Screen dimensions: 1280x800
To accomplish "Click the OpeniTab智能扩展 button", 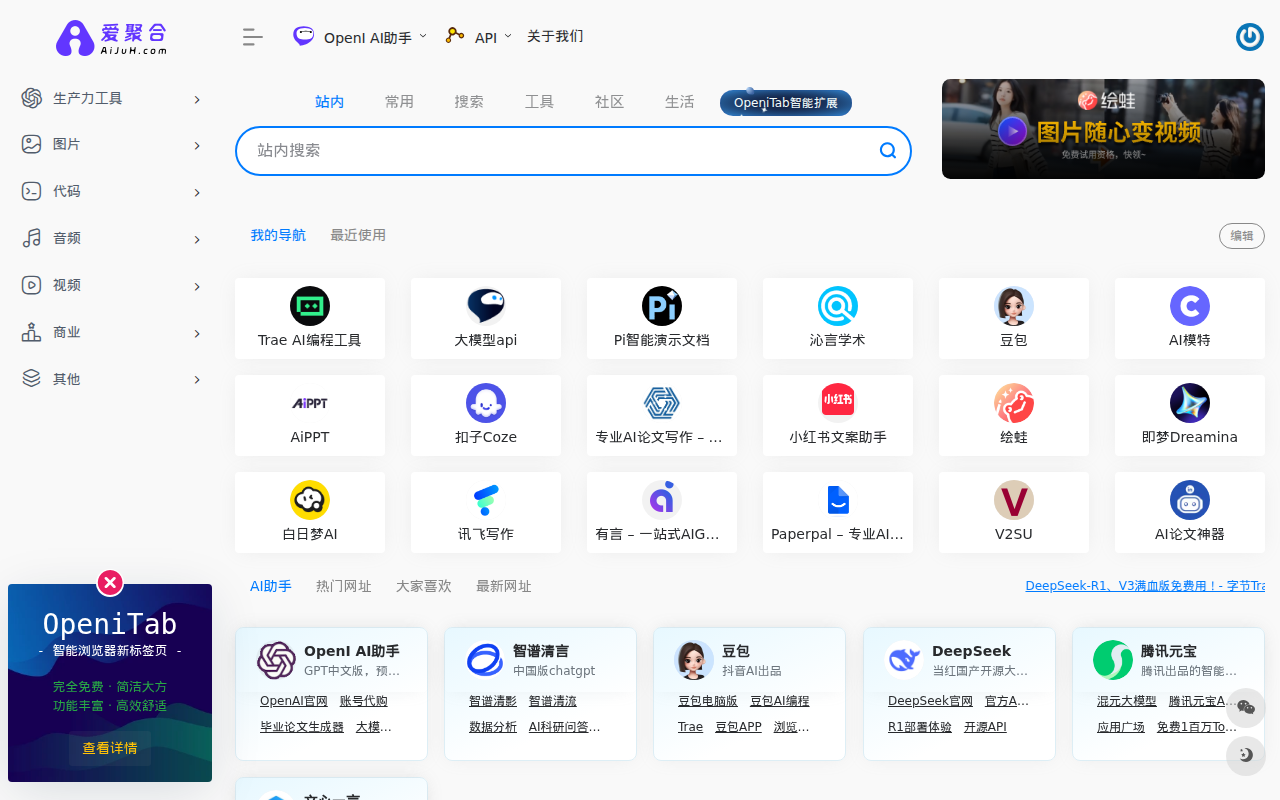I will 786,103.
